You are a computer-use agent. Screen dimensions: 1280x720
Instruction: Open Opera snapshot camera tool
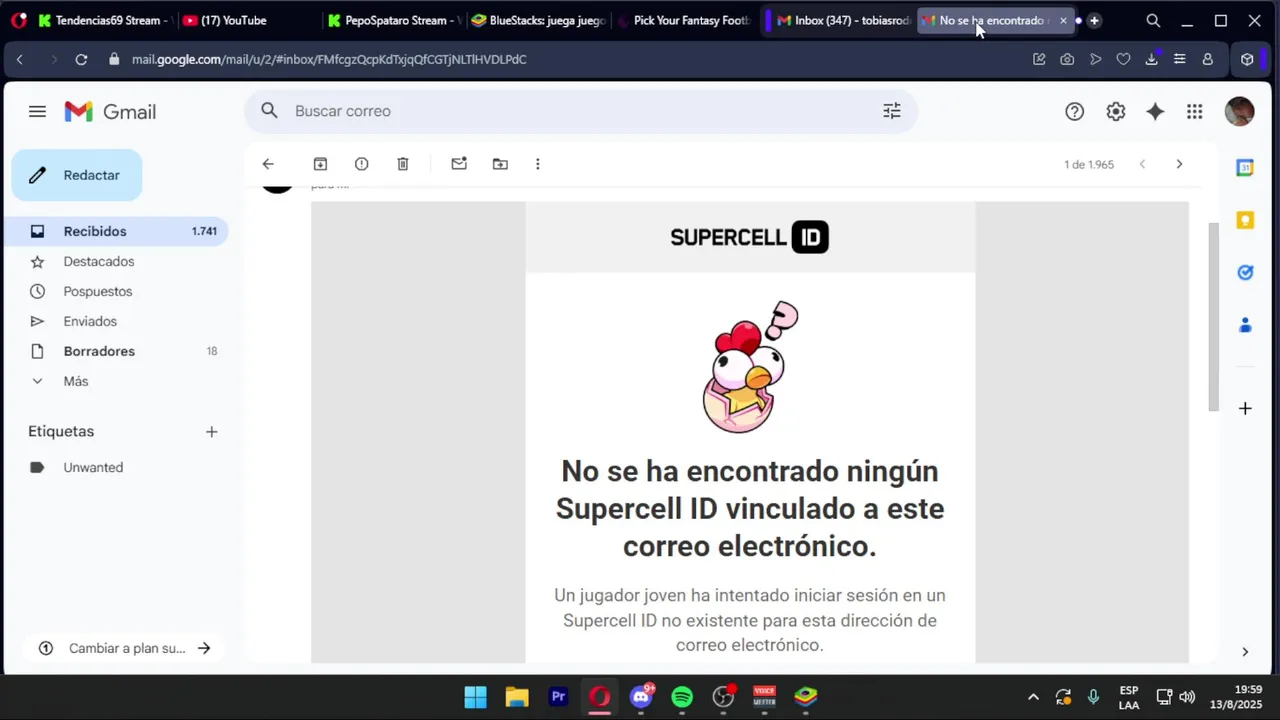pos(1067,59)
